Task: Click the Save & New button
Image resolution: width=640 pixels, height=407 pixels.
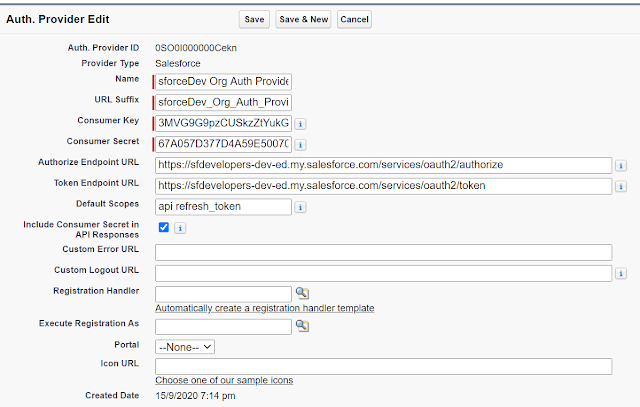Action: tap(303, 19)
